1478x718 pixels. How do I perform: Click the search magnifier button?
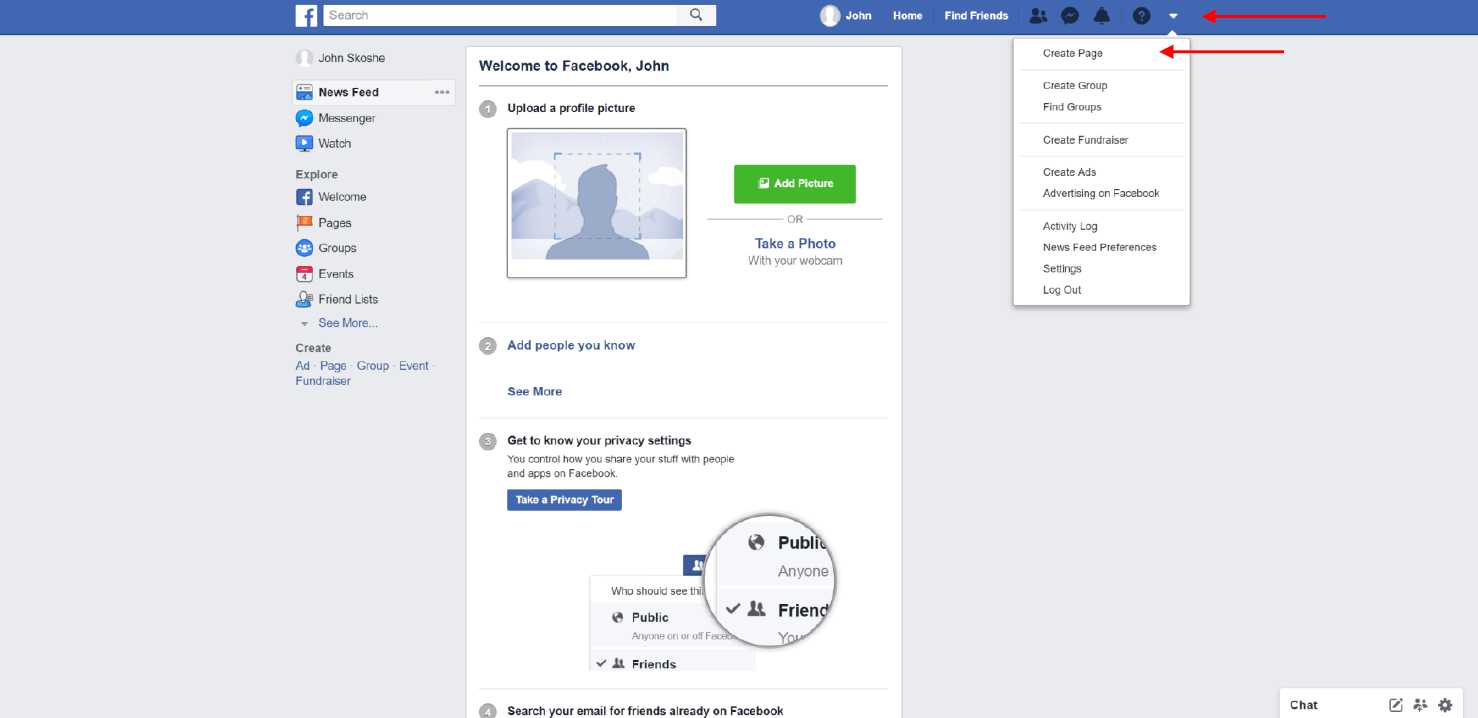tap(697, 15)
